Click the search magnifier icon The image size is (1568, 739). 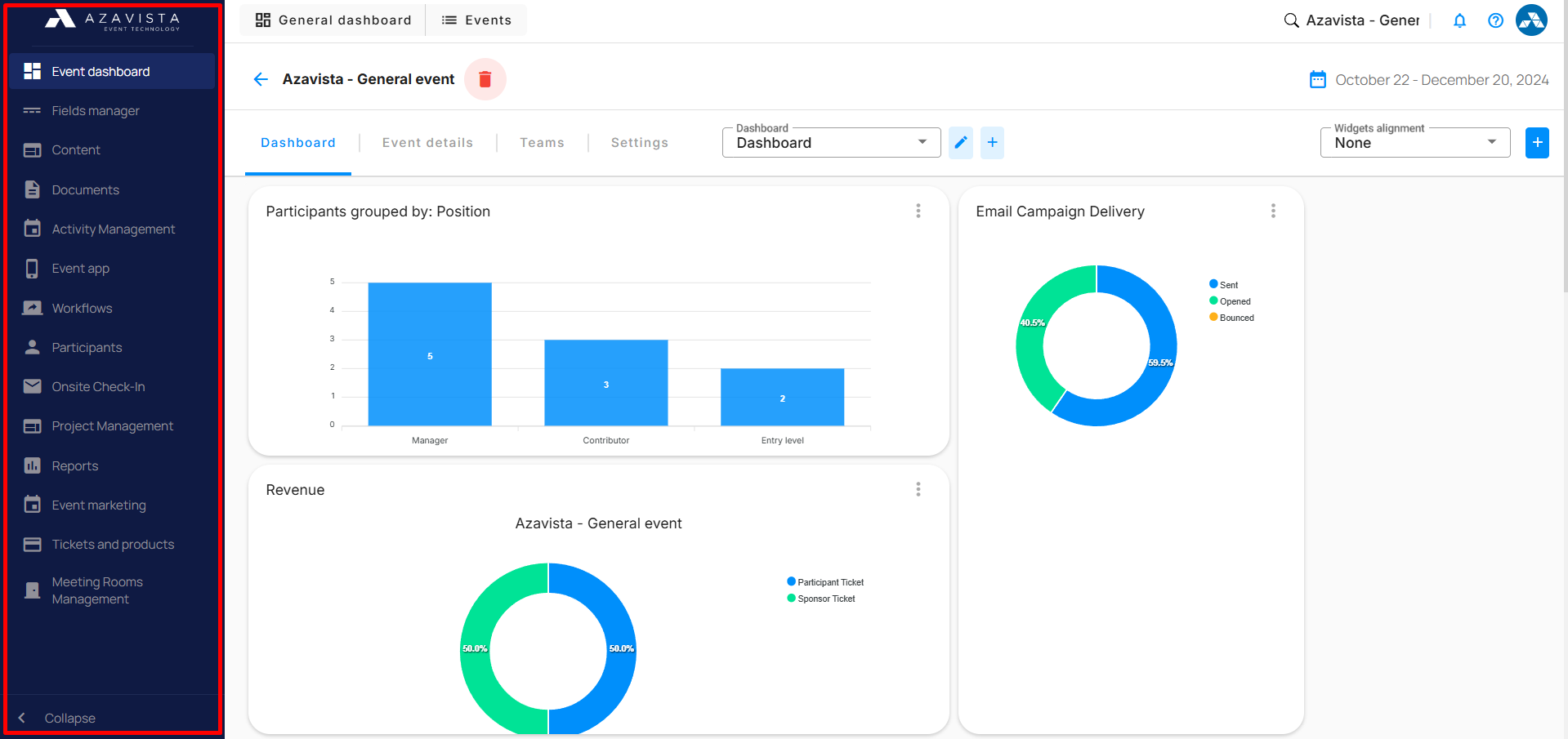click(x=1291, y=20)
